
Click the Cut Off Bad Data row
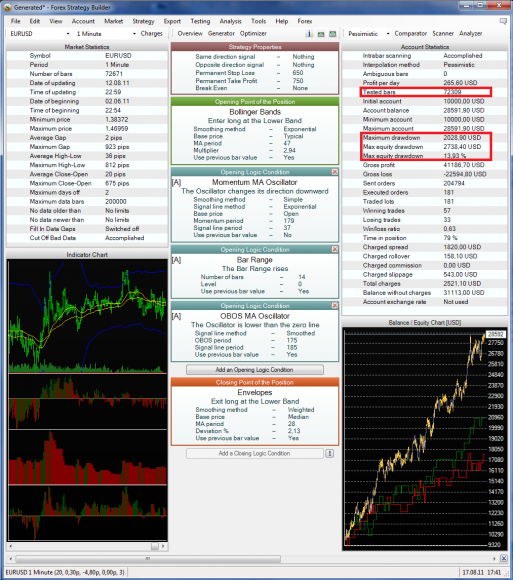87,238
